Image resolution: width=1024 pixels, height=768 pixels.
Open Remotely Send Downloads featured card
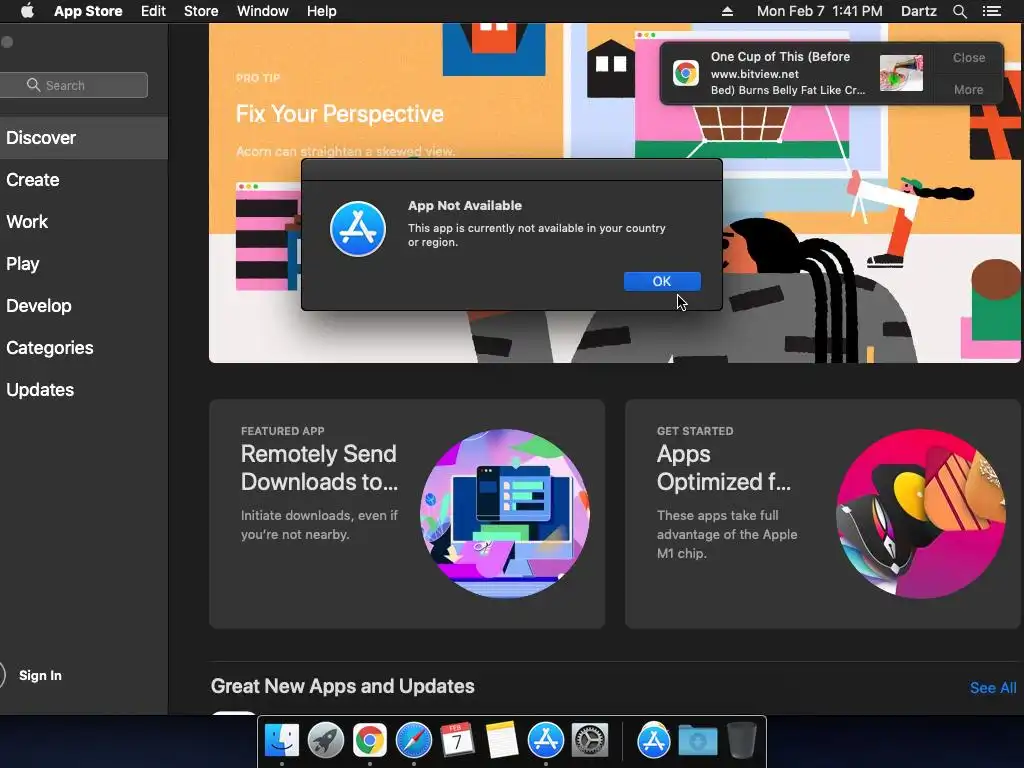coord(407,514)
